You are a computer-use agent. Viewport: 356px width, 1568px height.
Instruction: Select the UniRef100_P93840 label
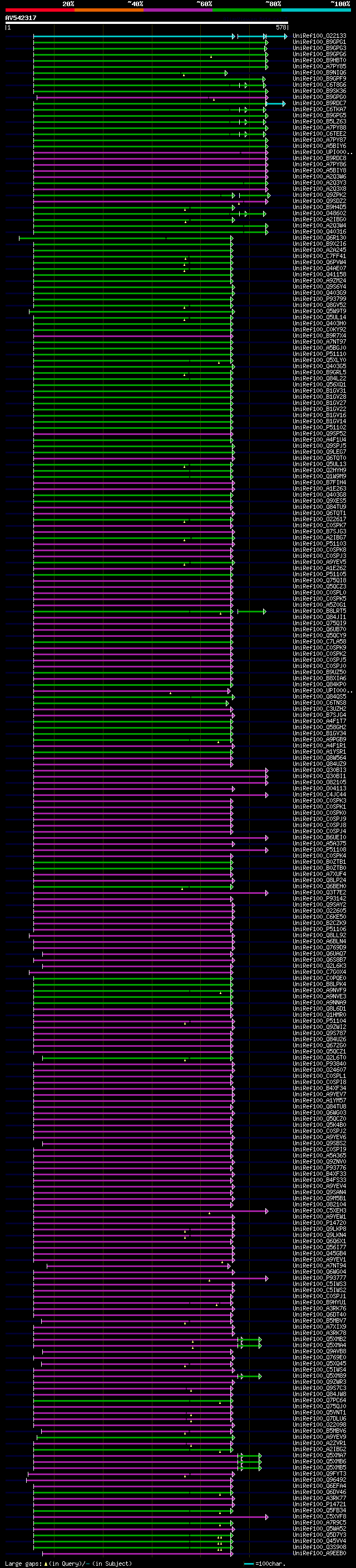pos(319,1064)
